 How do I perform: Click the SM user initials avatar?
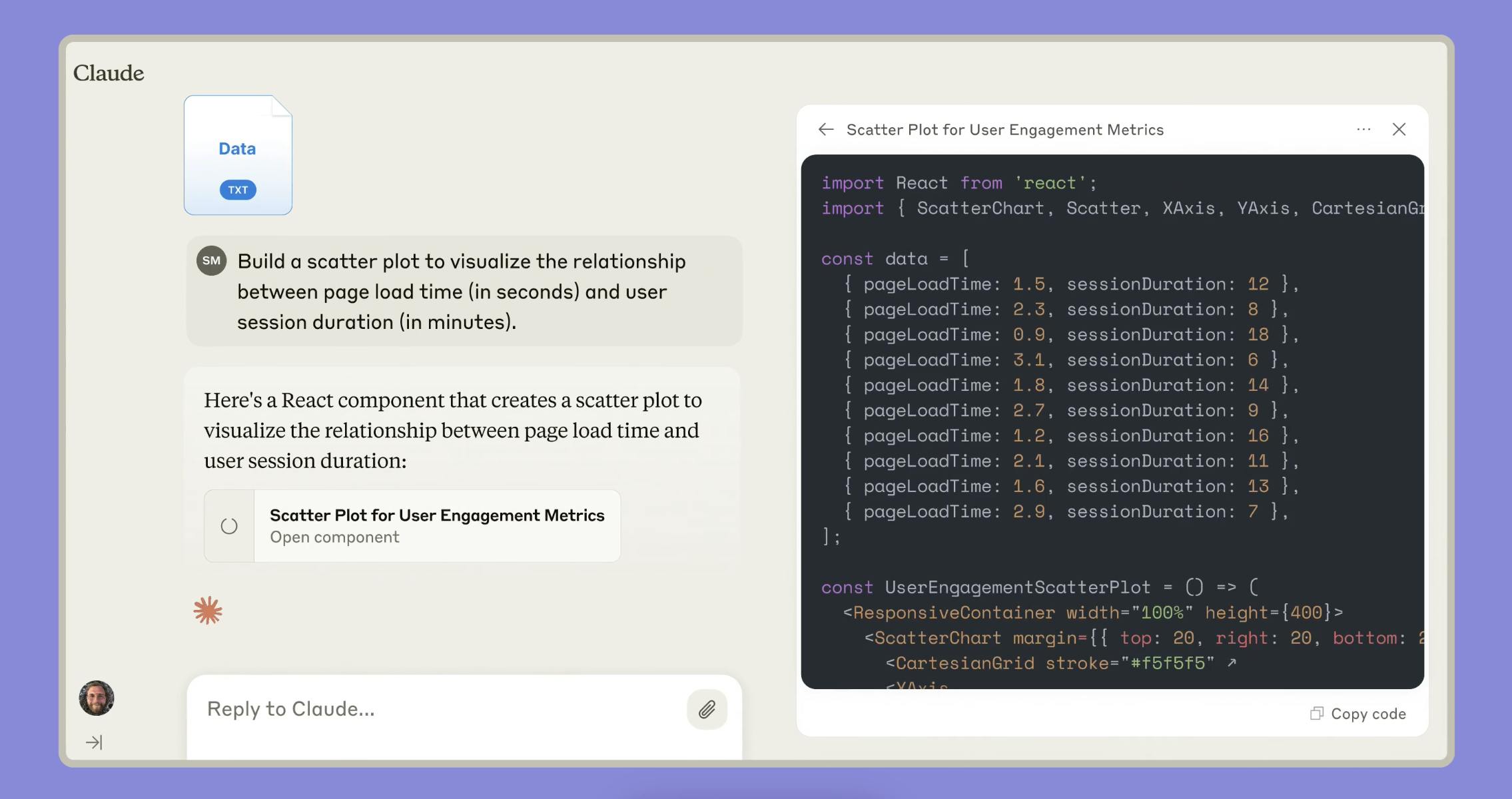(x=211, y=260)
